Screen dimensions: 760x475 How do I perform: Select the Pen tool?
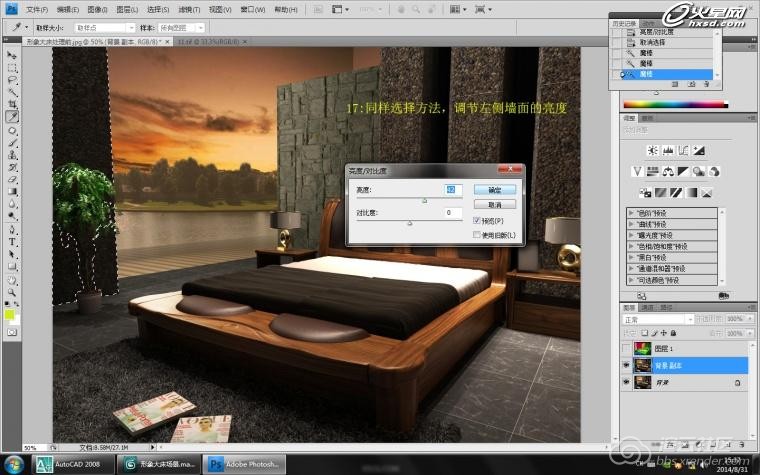(x=12, y=229)
